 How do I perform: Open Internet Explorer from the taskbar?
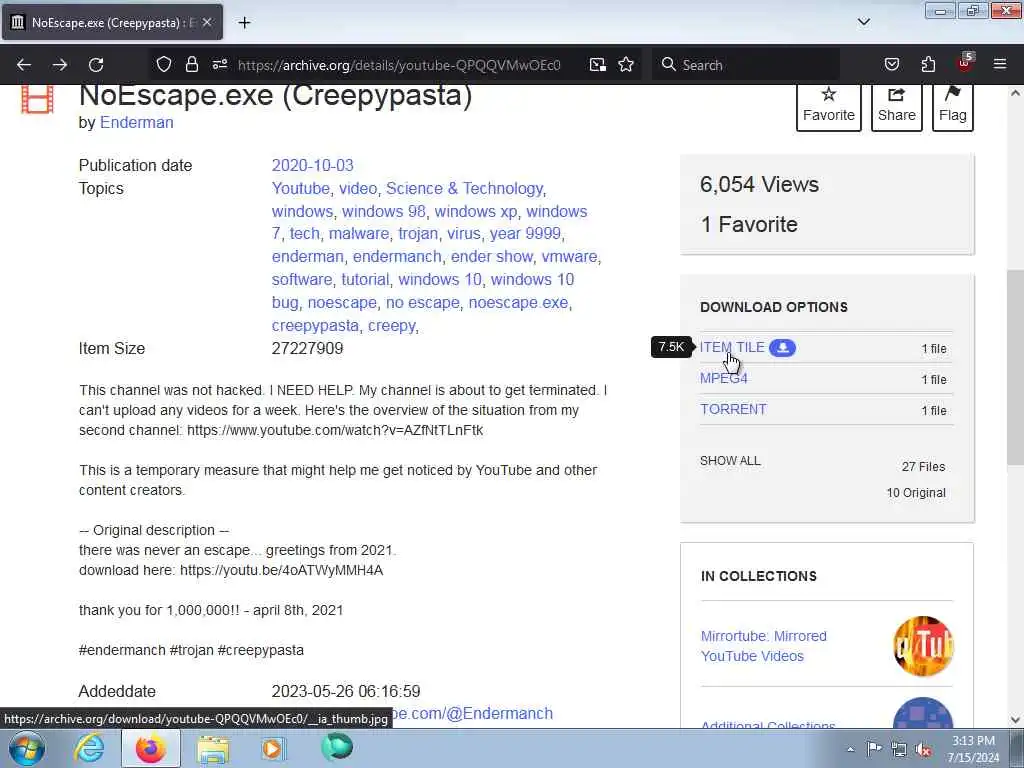[x=89, y=748]
